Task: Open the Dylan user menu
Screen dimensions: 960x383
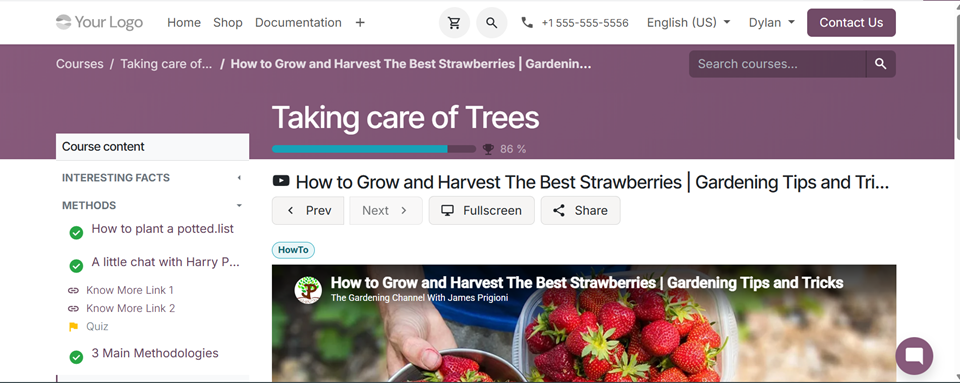Action: coord(771,23)
